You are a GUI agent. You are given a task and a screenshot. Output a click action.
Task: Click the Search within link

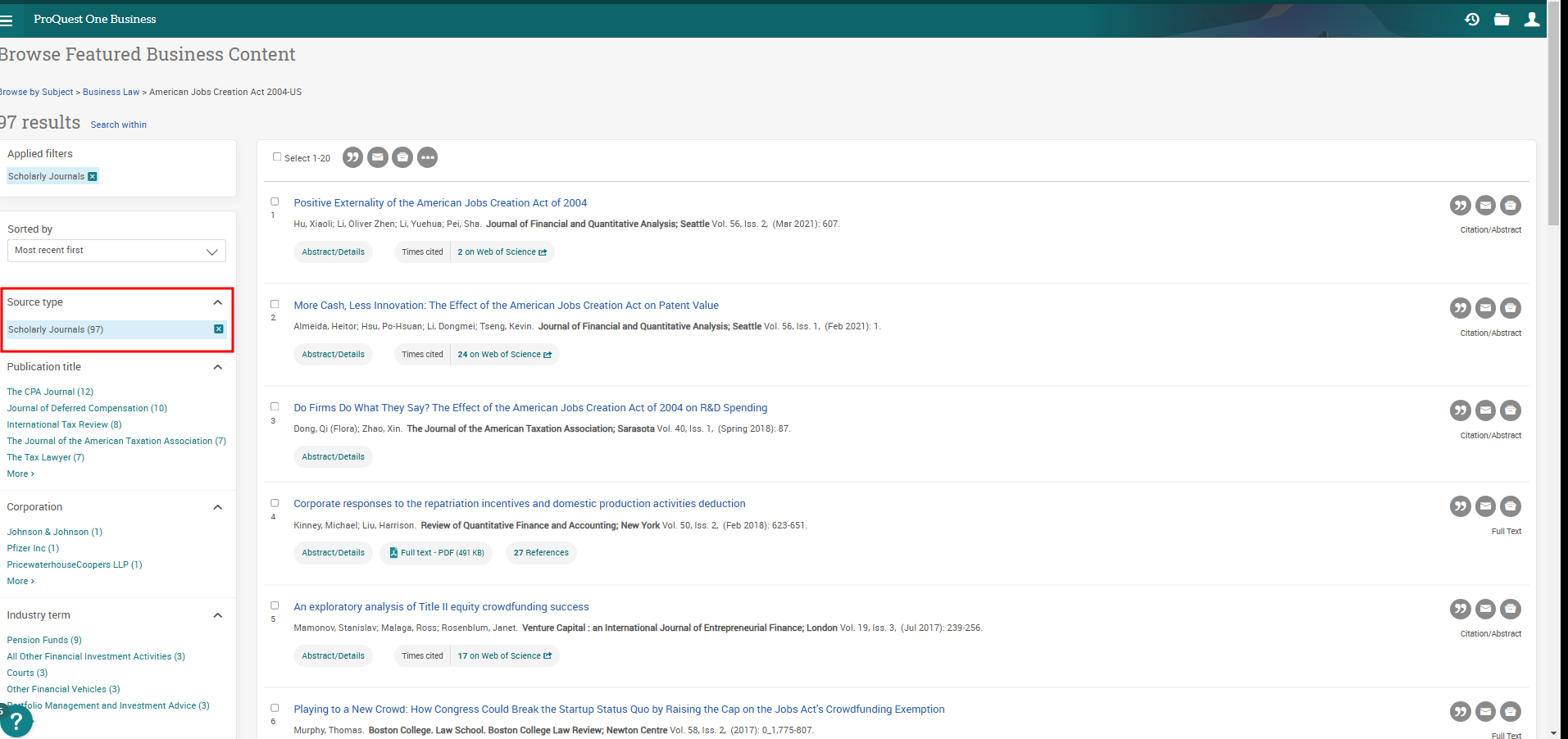click(x=118, y=125)
